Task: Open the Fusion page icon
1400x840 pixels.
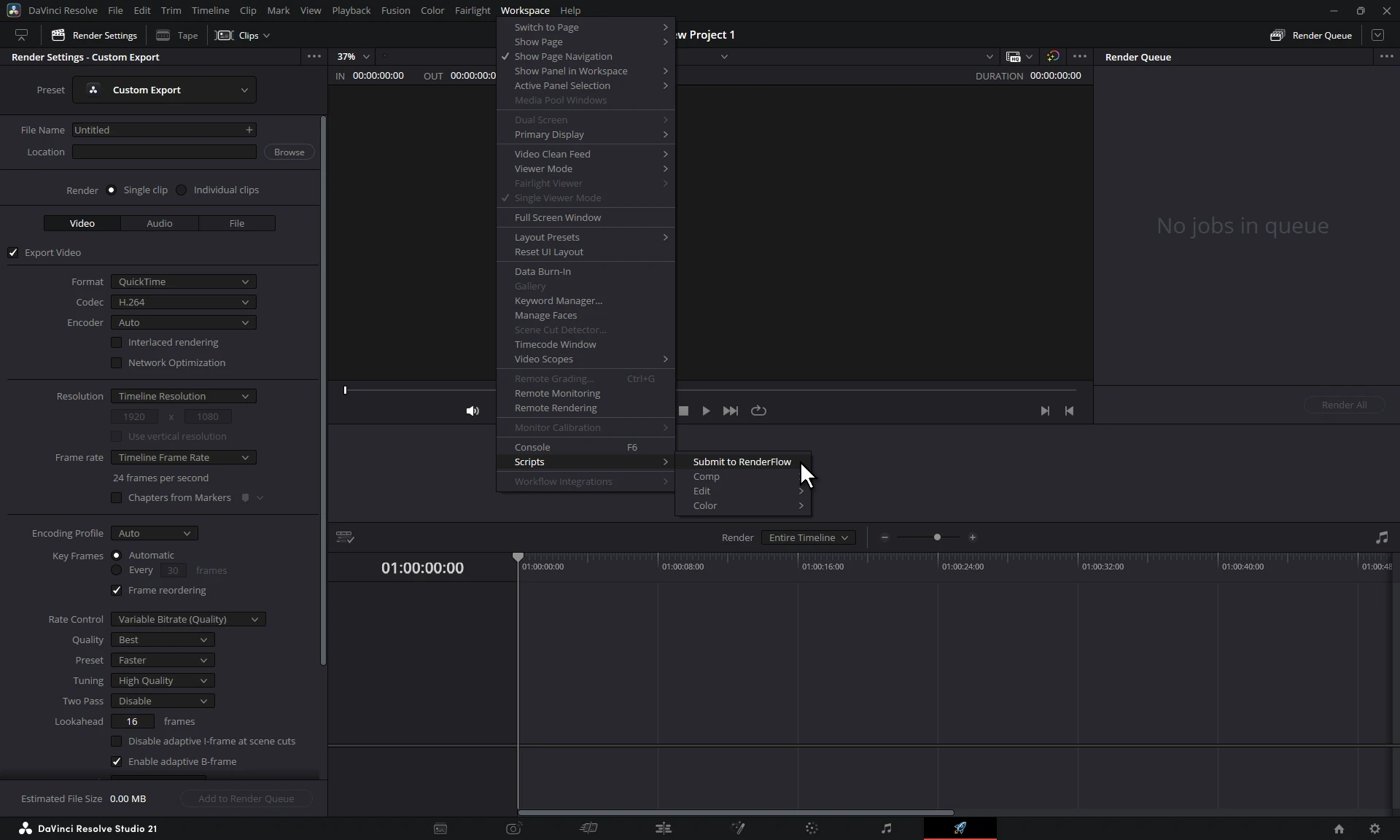Action: tap(738, 828)
